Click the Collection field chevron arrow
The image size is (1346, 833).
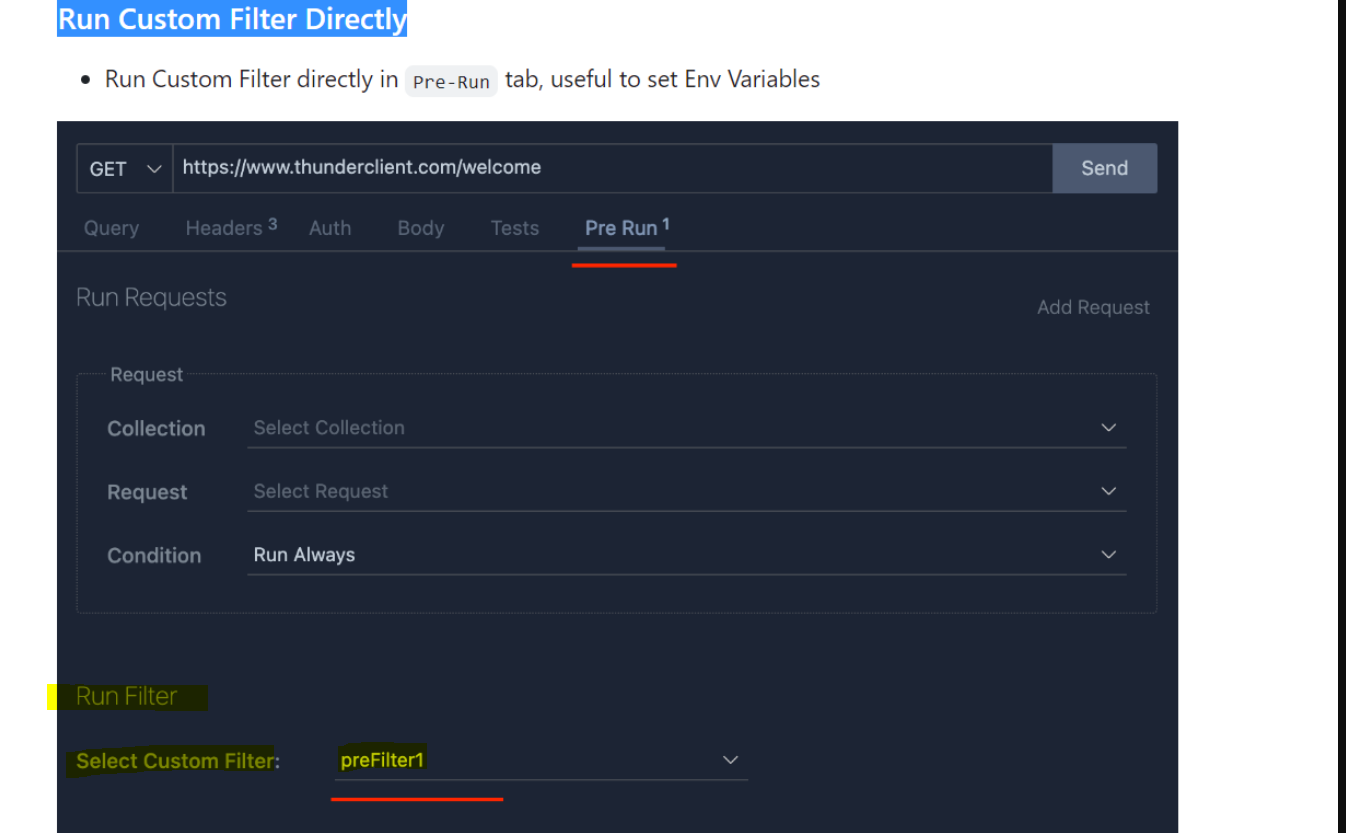pyautogui.click(x=1108, y=427)
